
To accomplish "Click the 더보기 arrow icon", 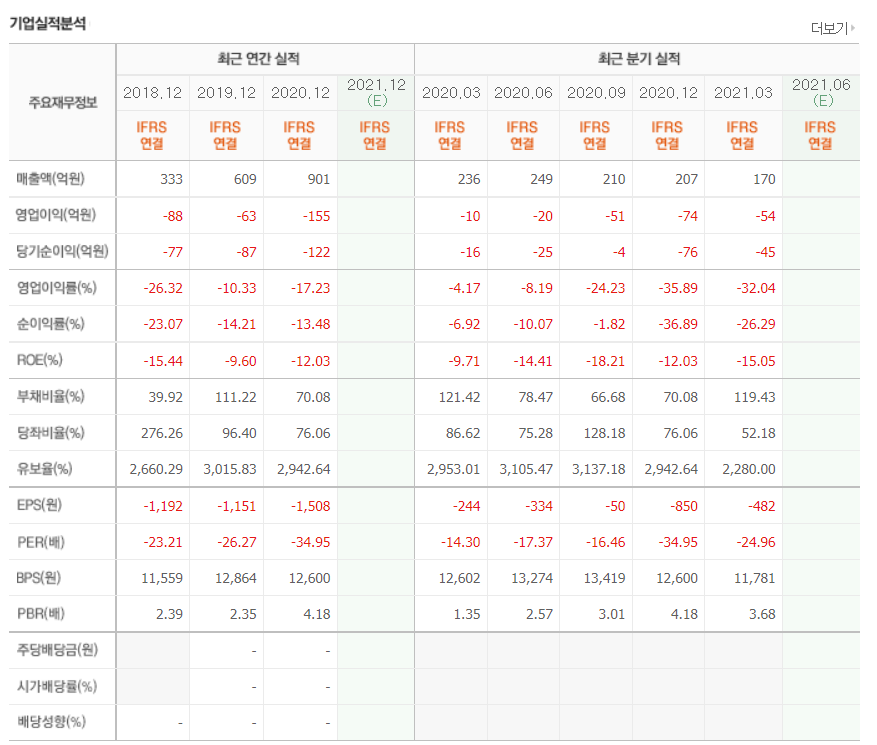I will [853, 27].
